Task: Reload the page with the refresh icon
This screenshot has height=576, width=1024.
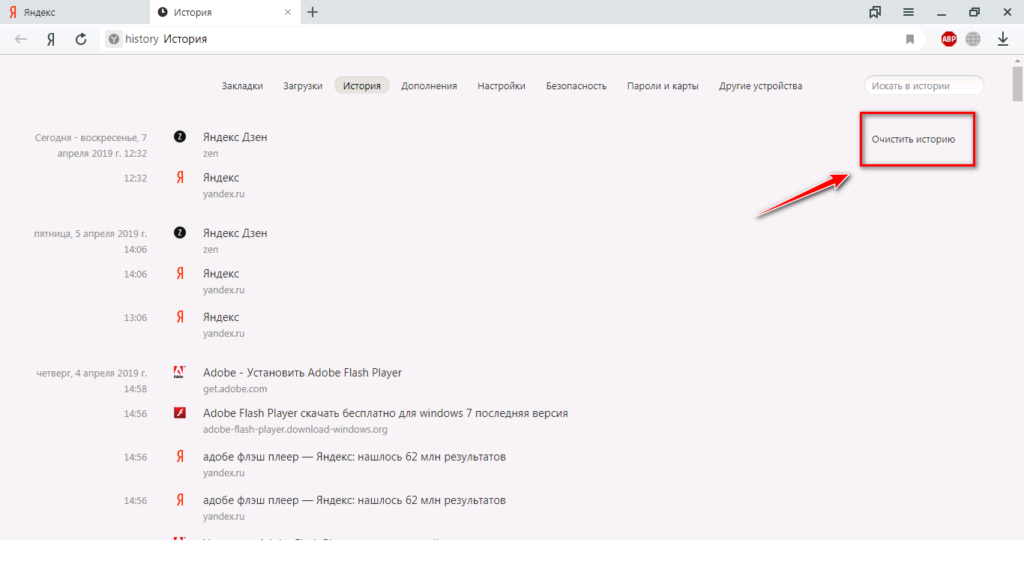Action: (x=81, y=39)
